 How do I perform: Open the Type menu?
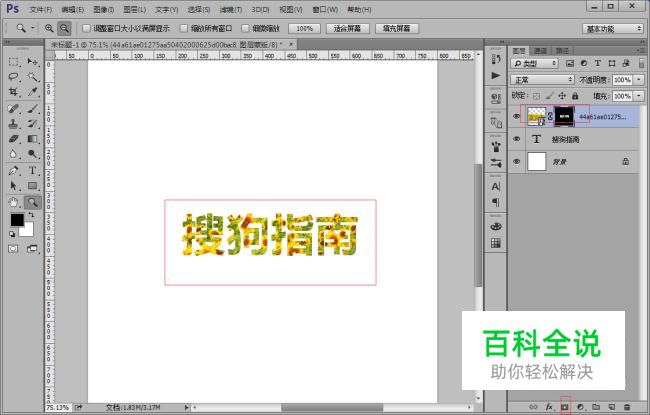point(167,10)
